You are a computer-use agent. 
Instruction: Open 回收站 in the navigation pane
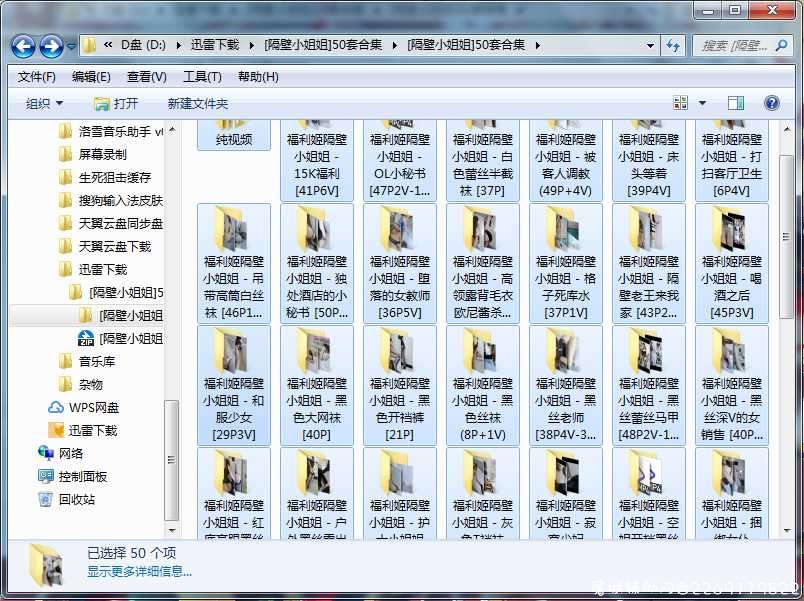pos(67,499)
